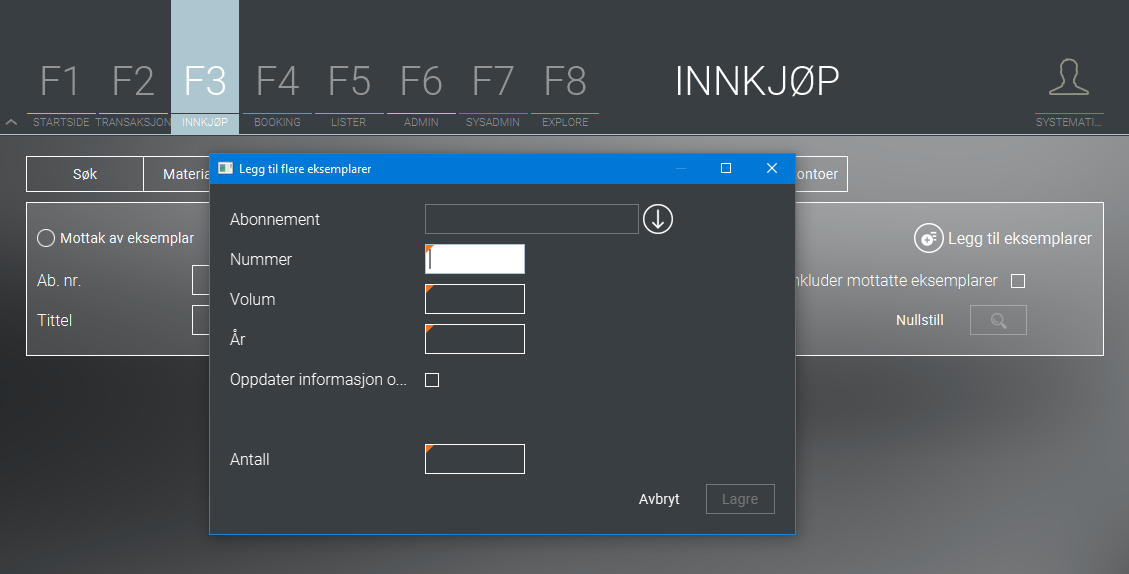
Task: Click into the Antall field
Action: (x=474, y=459)
